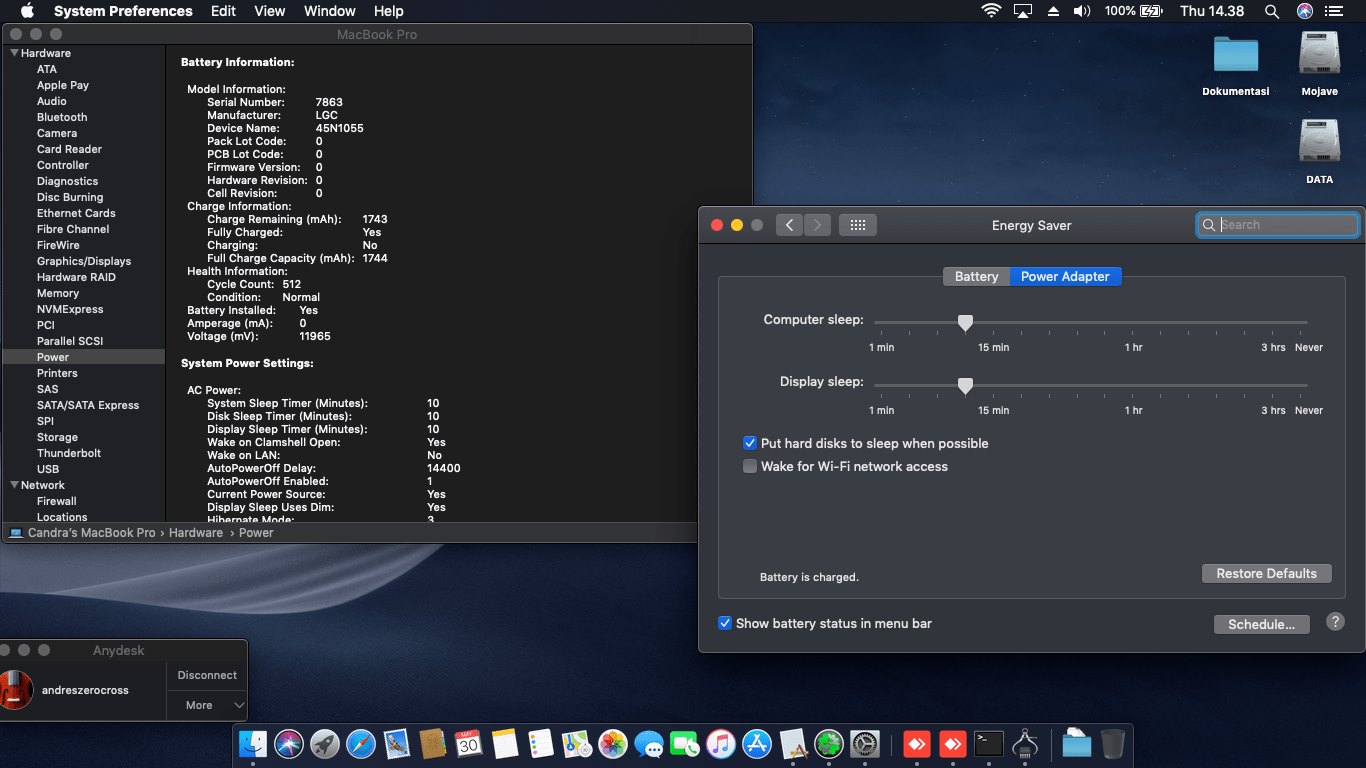Screen dimensions: 1366x768
Task: Open Contacts from the Dock
Action: 433,744
